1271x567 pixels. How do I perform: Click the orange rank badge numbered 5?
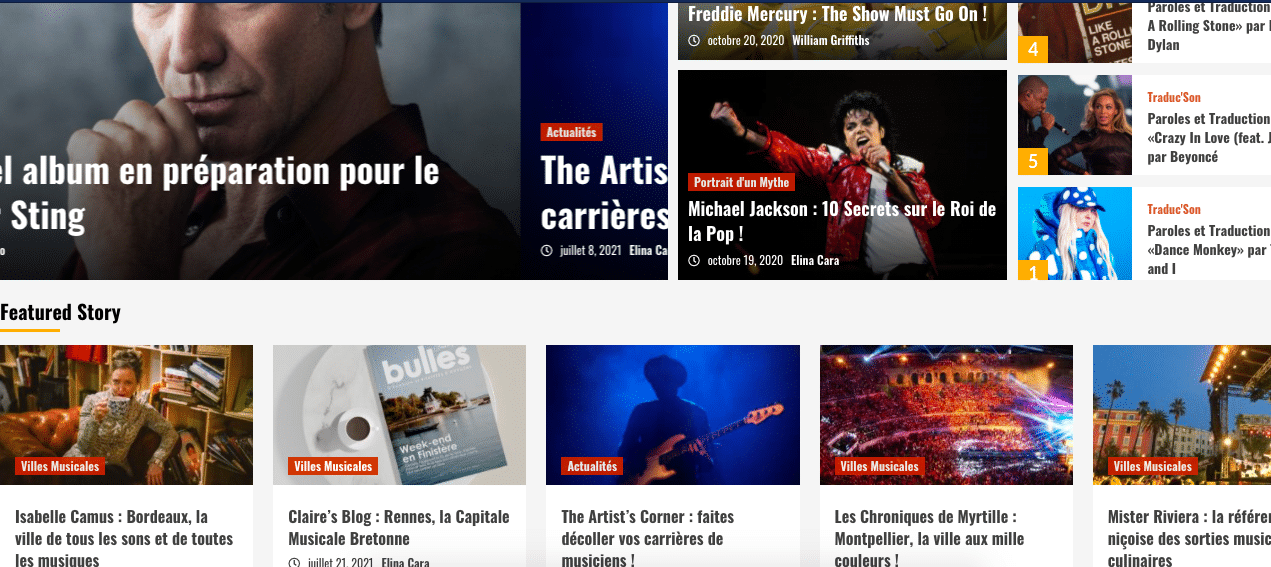[x=1033, y=161]
